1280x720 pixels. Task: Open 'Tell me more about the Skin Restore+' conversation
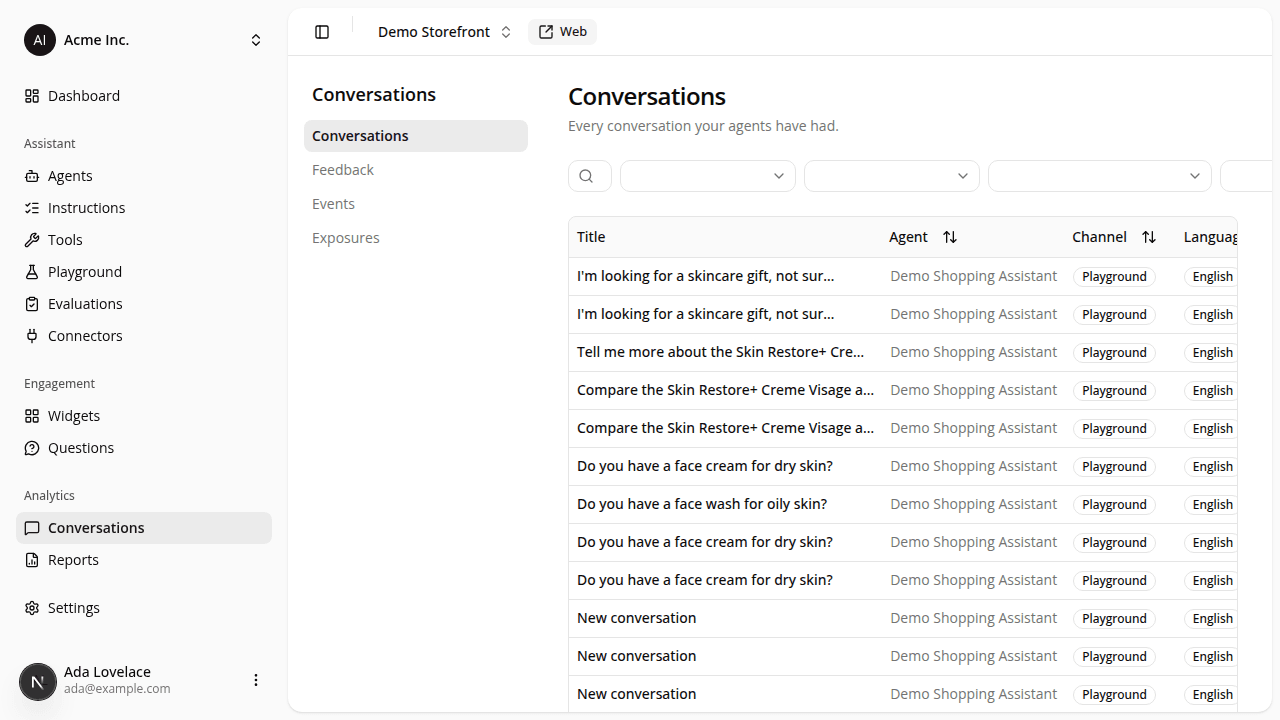click(720, 352)
